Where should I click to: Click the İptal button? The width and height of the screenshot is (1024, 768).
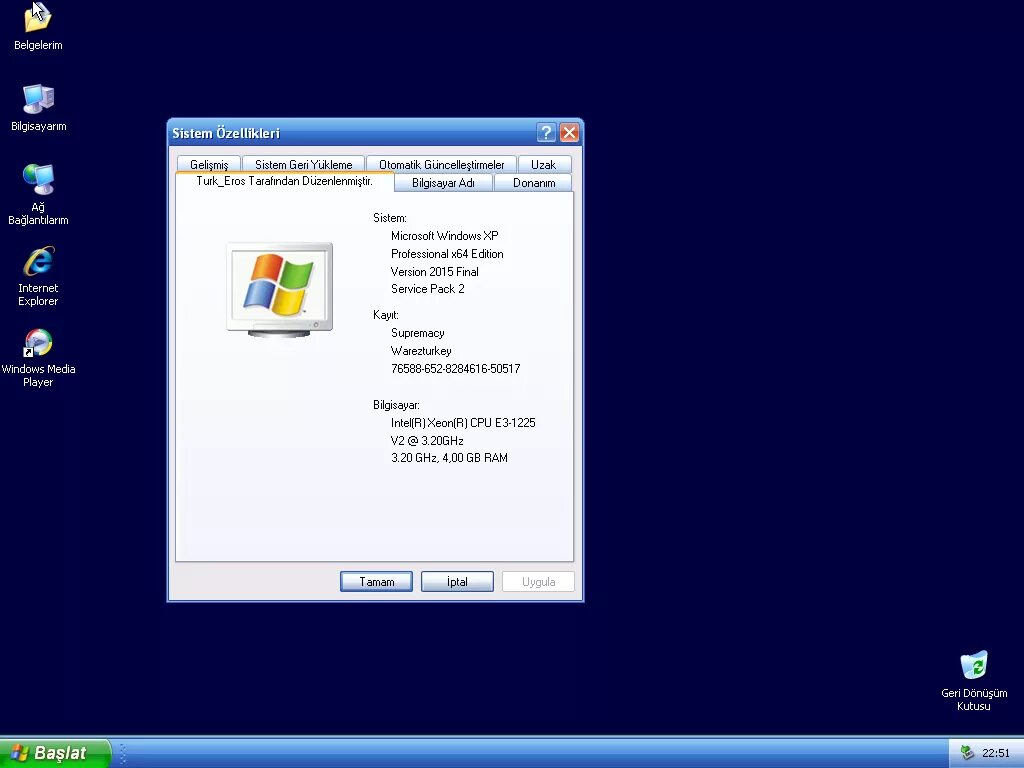coord(457,581)
